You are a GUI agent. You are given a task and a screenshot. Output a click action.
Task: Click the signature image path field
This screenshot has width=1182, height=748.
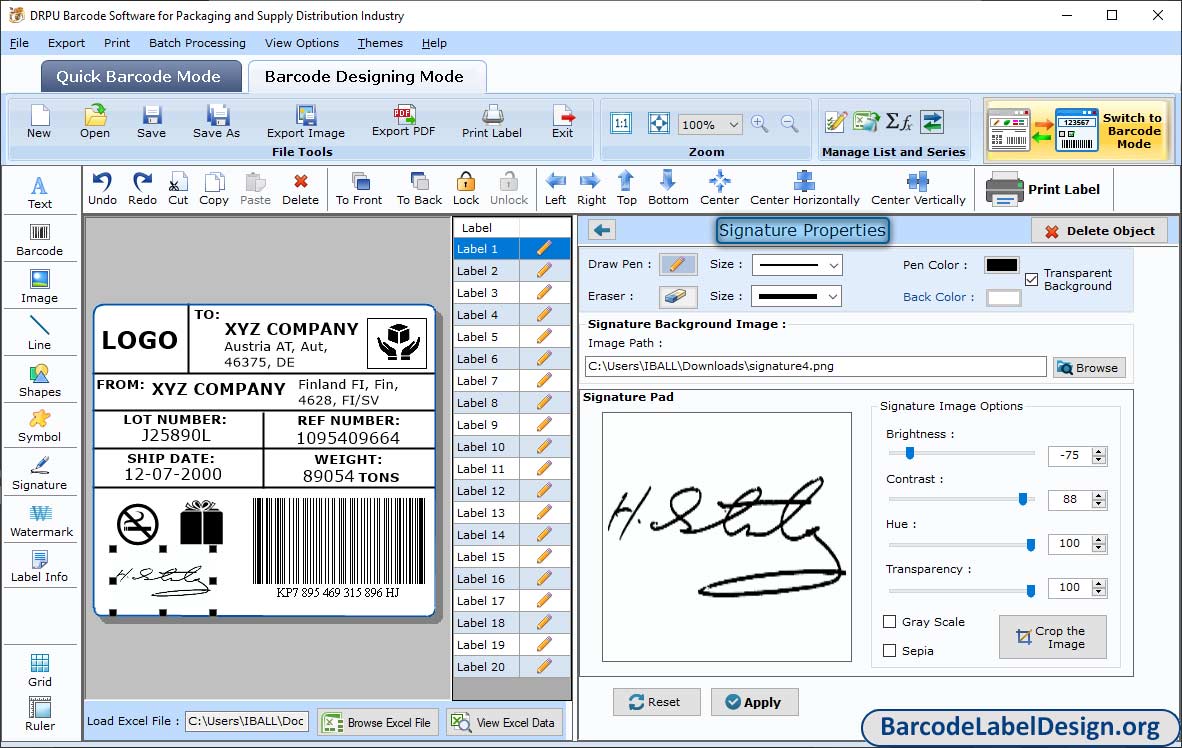(816, 366)
